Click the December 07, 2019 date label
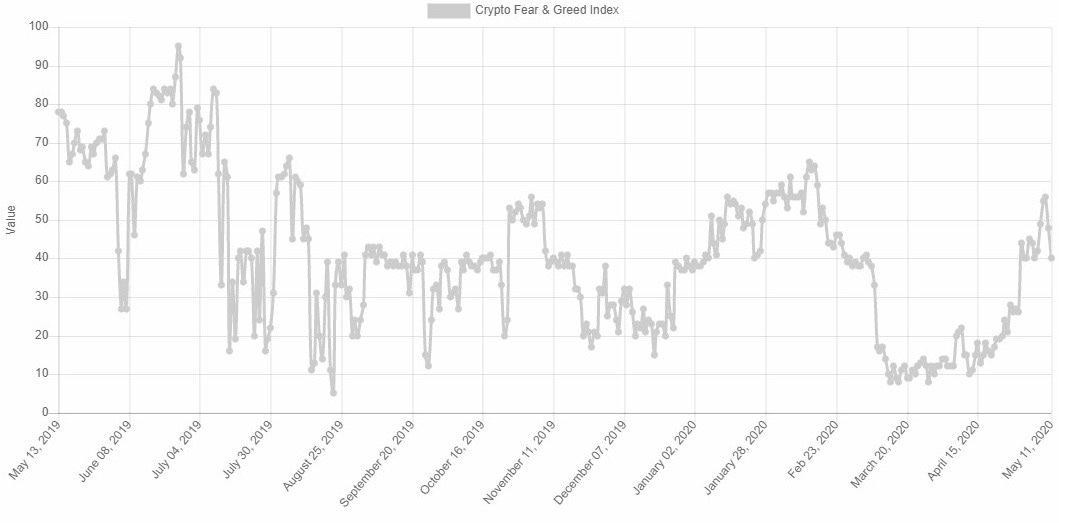 590,461
